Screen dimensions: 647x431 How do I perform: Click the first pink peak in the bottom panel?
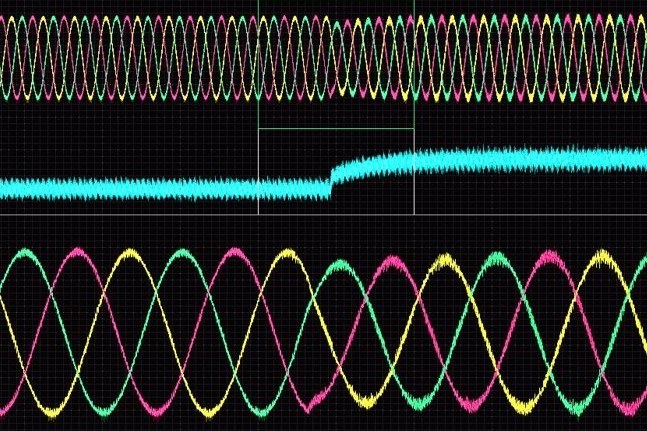[76, 254]
